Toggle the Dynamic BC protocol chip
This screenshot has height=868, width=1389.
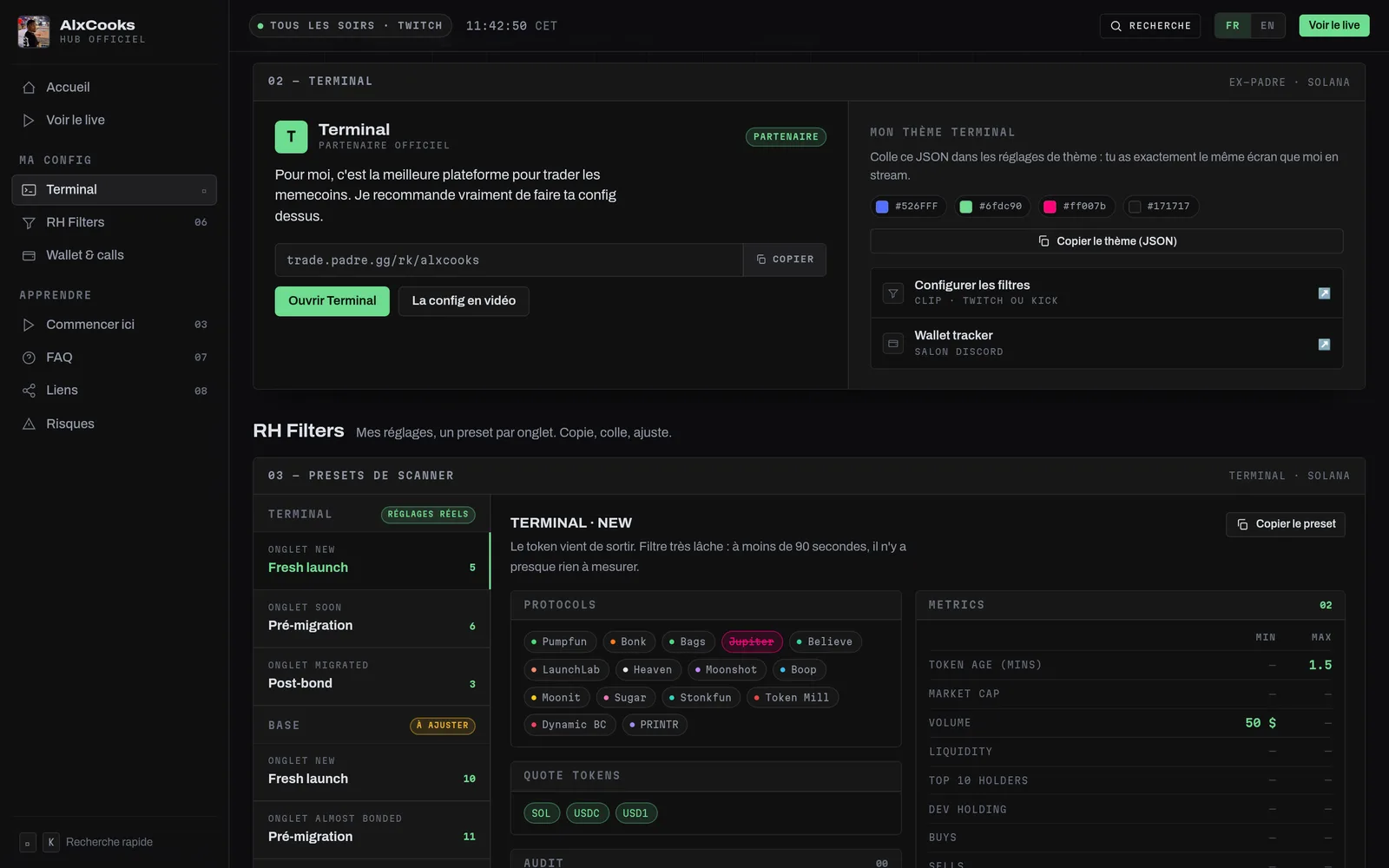pos(569,725)
